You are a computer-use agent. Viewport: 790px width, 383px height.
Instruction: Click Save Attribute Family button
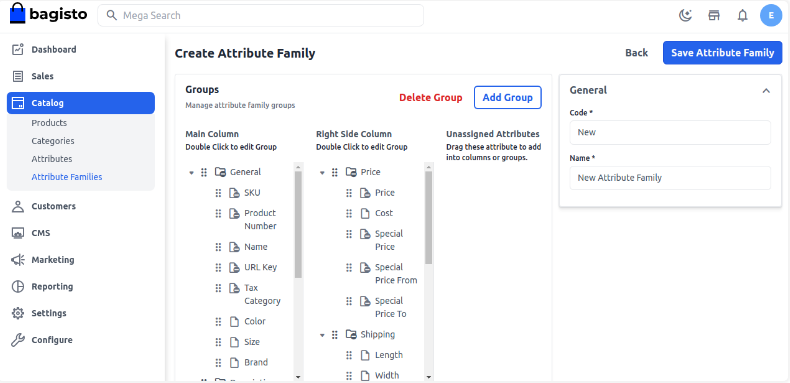point(722,53)
